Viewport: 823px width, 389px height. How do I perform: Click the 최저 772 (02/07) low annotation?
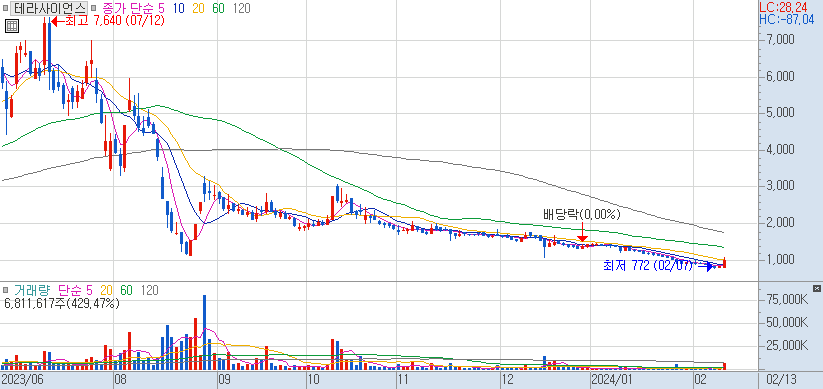(x=649, y=266)
